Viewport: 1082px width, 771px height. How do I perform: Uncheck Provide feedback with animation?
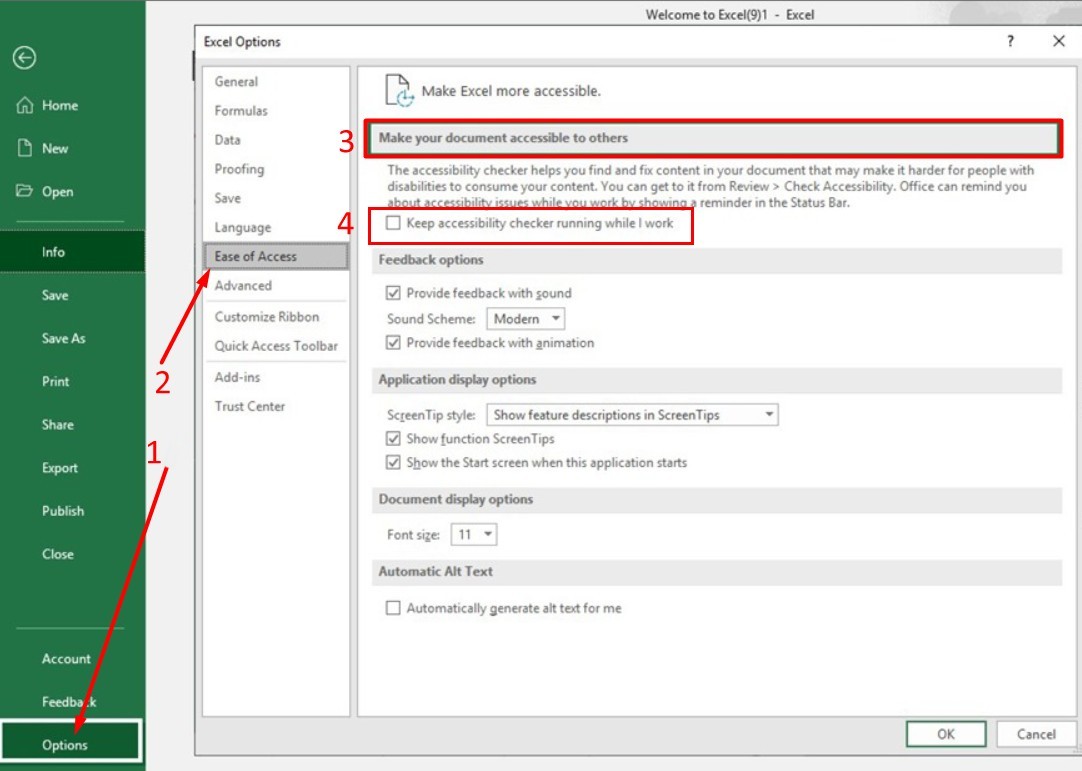[x=393, y=343]
